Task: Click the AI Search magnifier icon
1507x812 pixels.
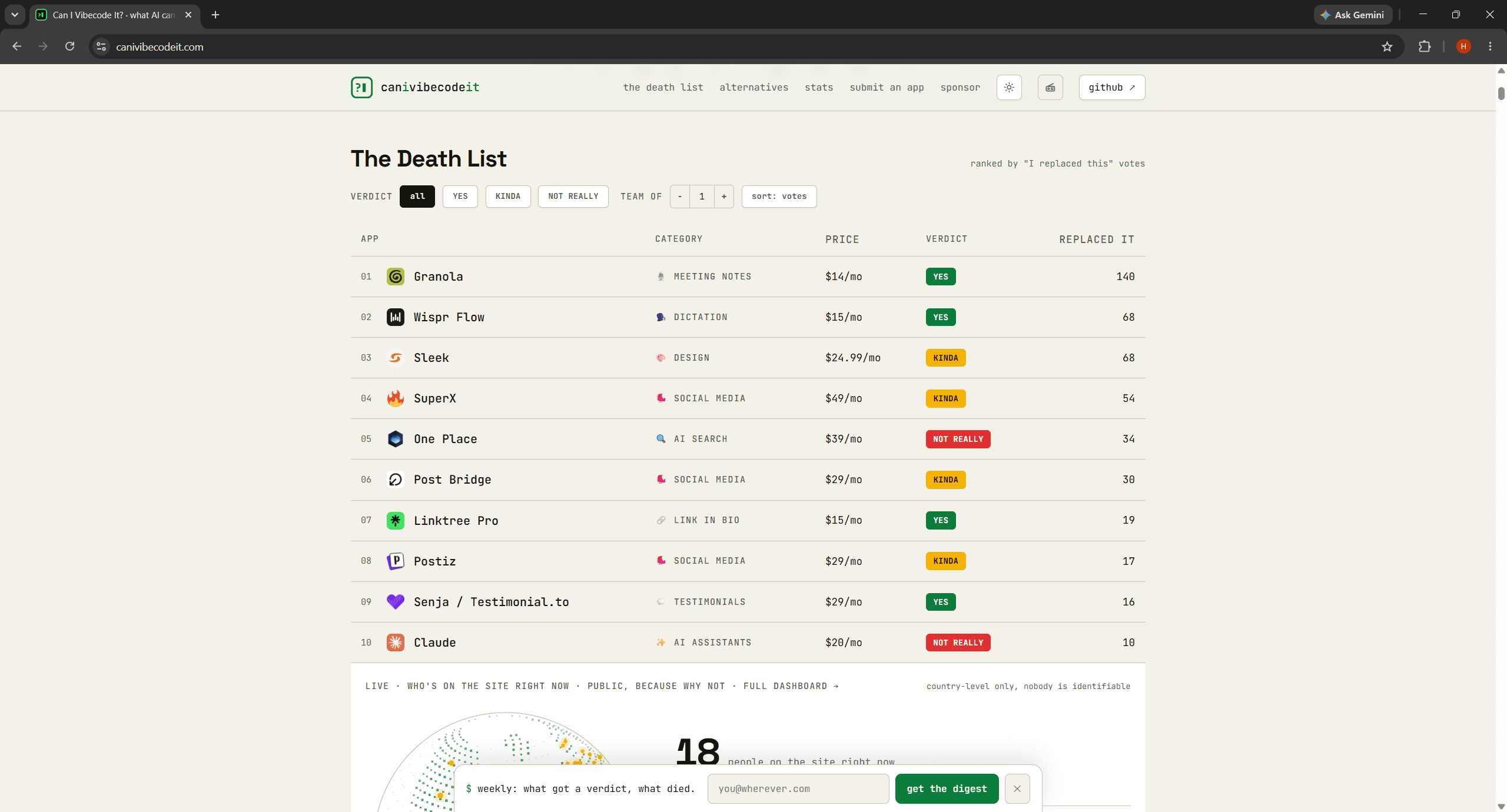Action: (660, 439)
